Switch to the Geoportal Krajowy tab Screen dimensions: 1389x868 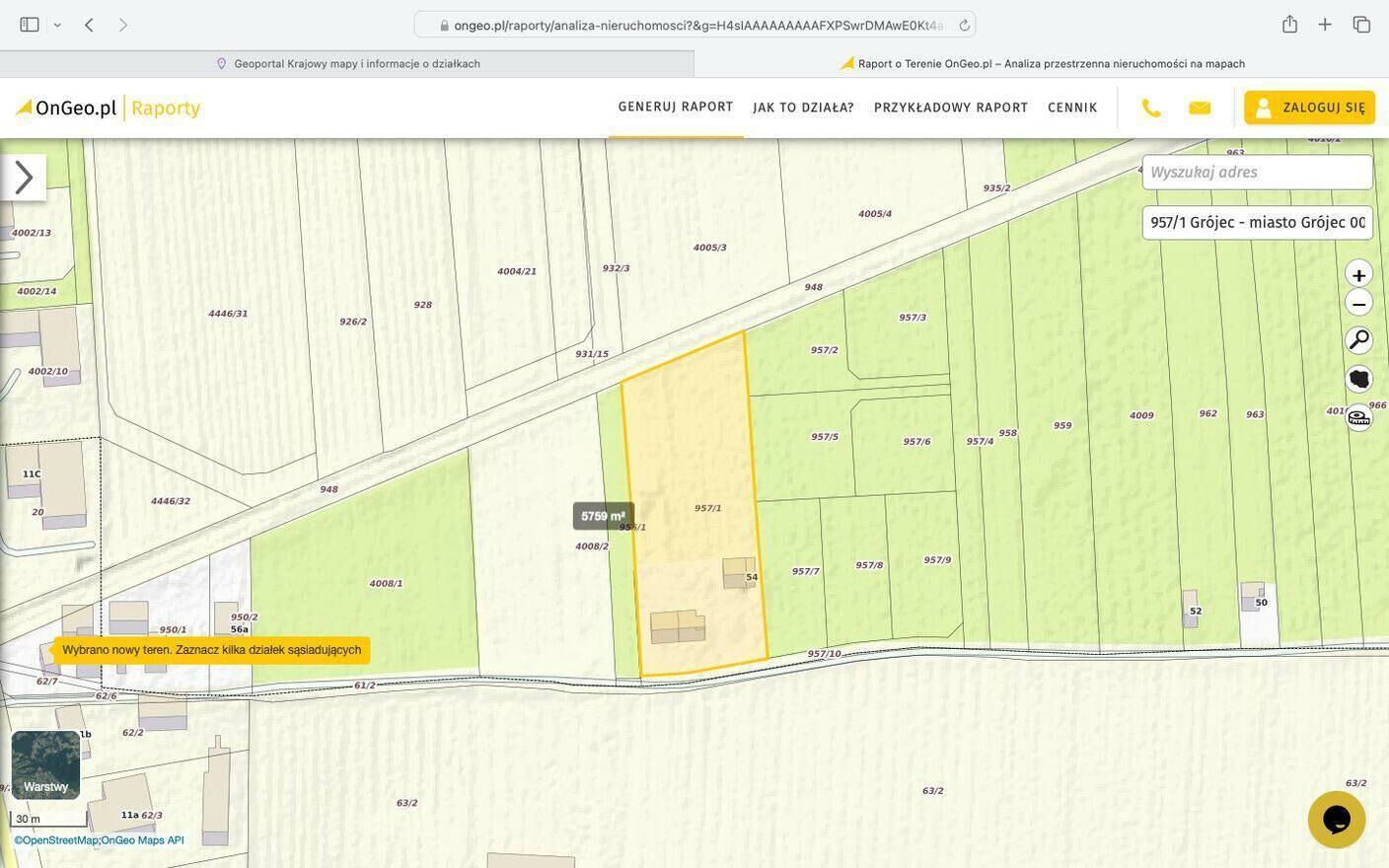(x=347, y=63)
